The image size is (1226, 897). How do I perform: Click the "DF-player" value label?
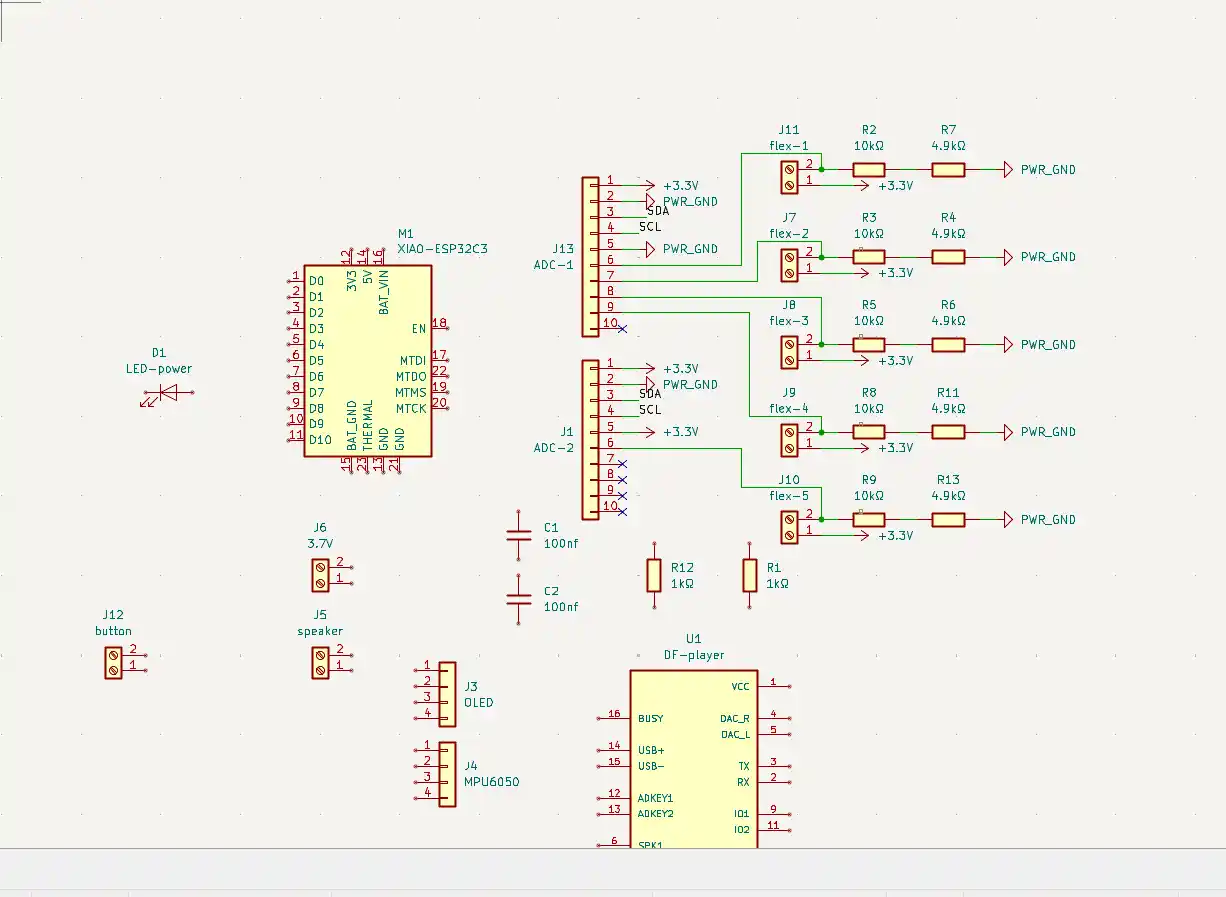tap(694, 656)
